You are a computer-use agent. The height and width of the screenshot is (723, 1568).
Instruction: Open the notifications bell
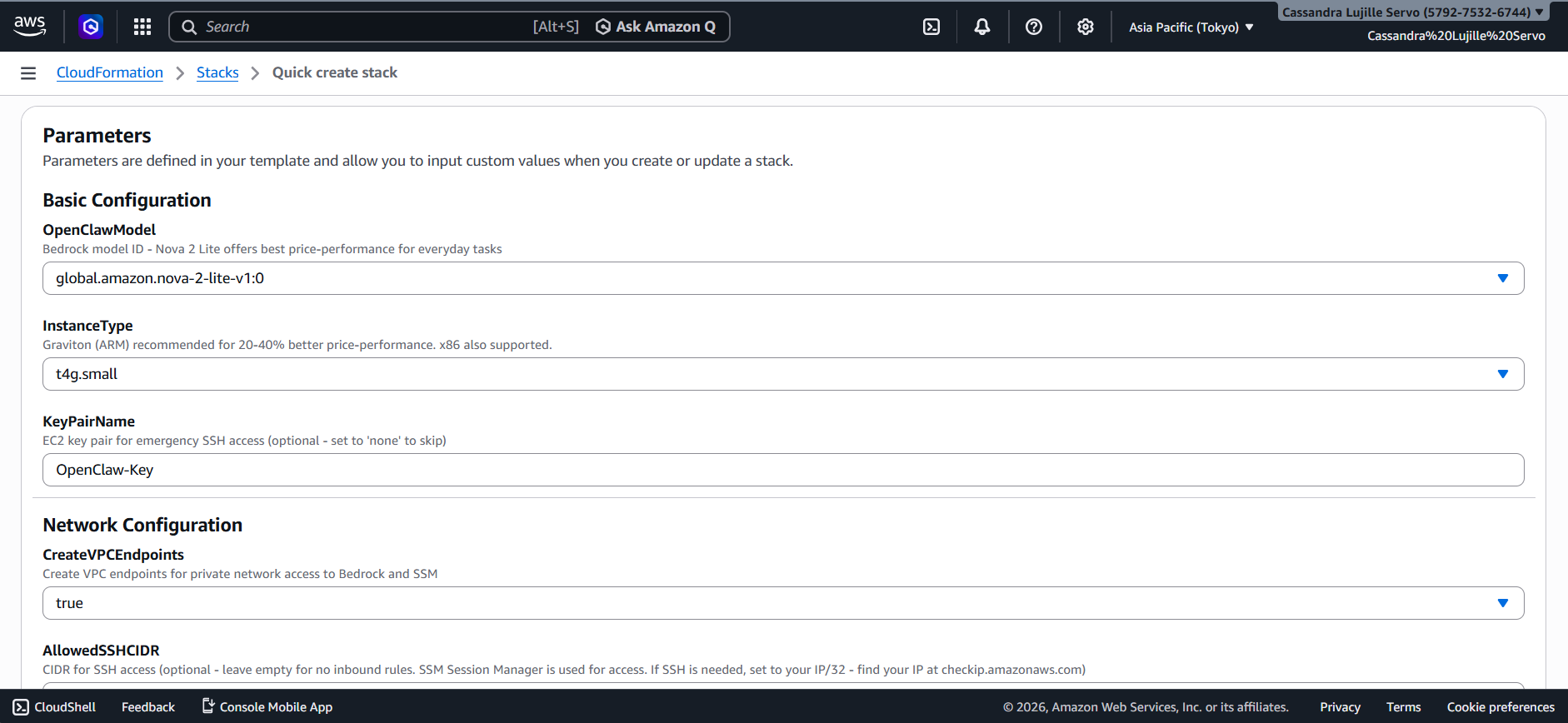[x=982, y=27]
